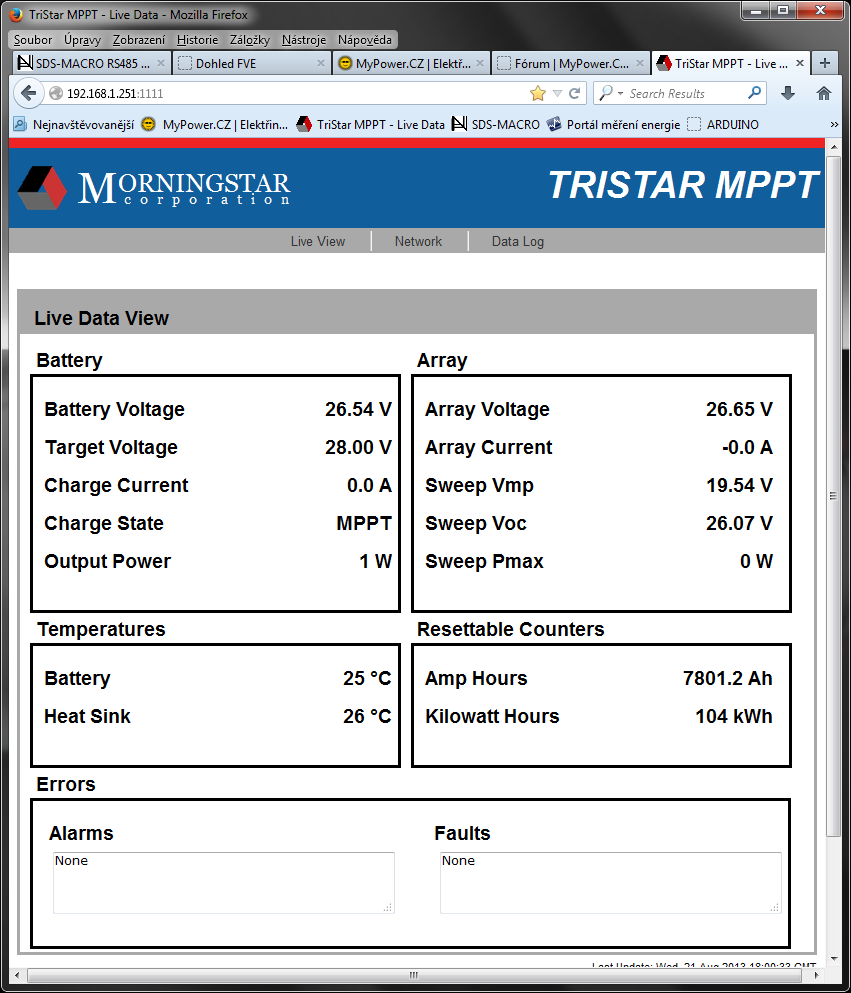Open the Live View page link
Screen dimensions: 851x993
tap(318, 241)
